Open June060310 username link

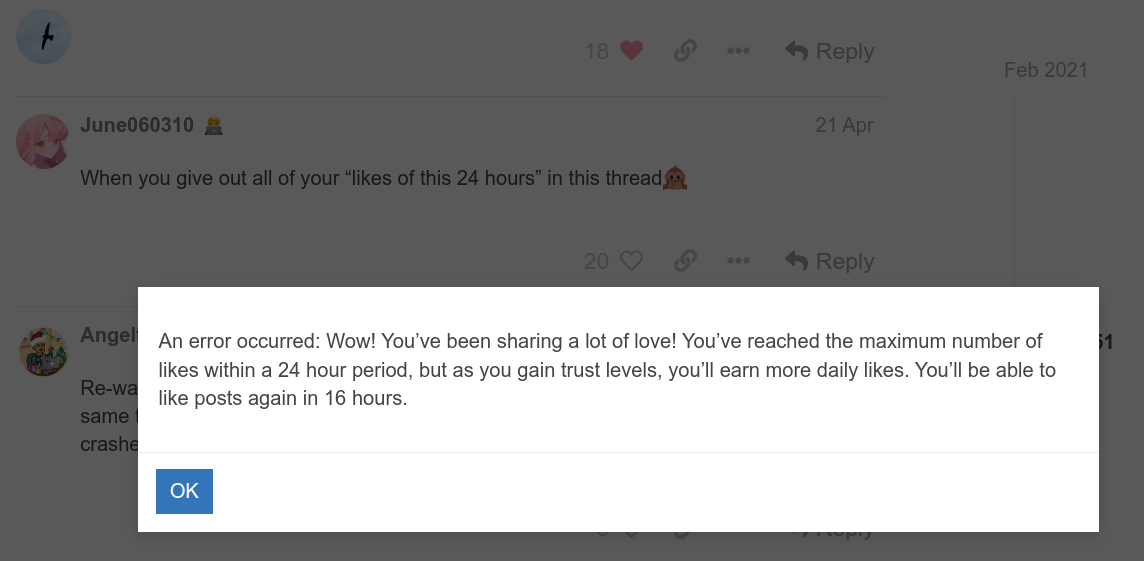pos(136,125)
